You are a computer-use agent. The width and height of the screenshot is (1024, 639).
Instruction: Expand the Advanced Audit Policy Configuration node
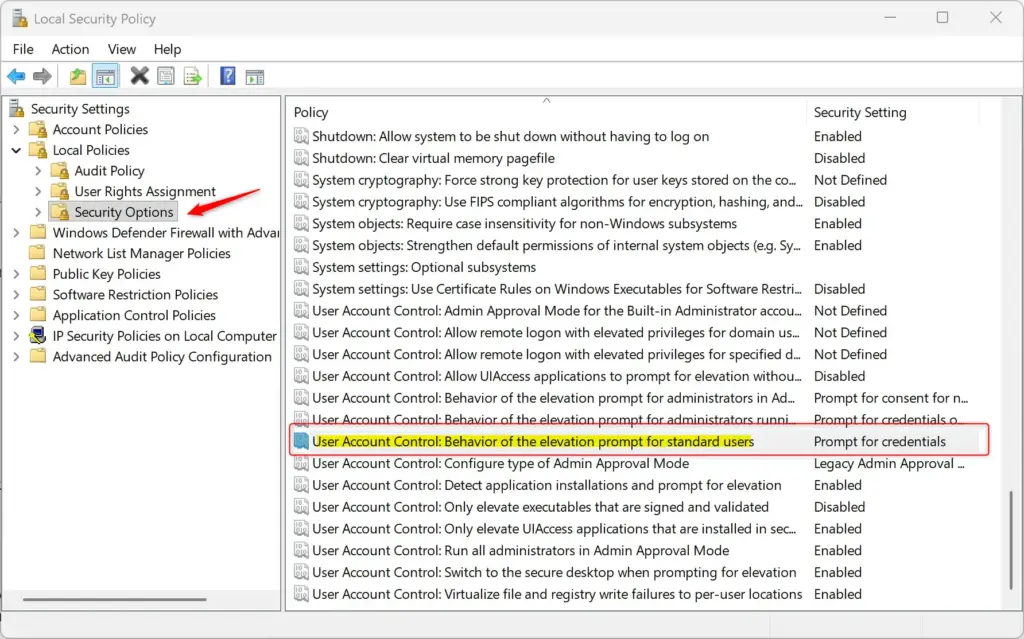[x=16, y=357]
